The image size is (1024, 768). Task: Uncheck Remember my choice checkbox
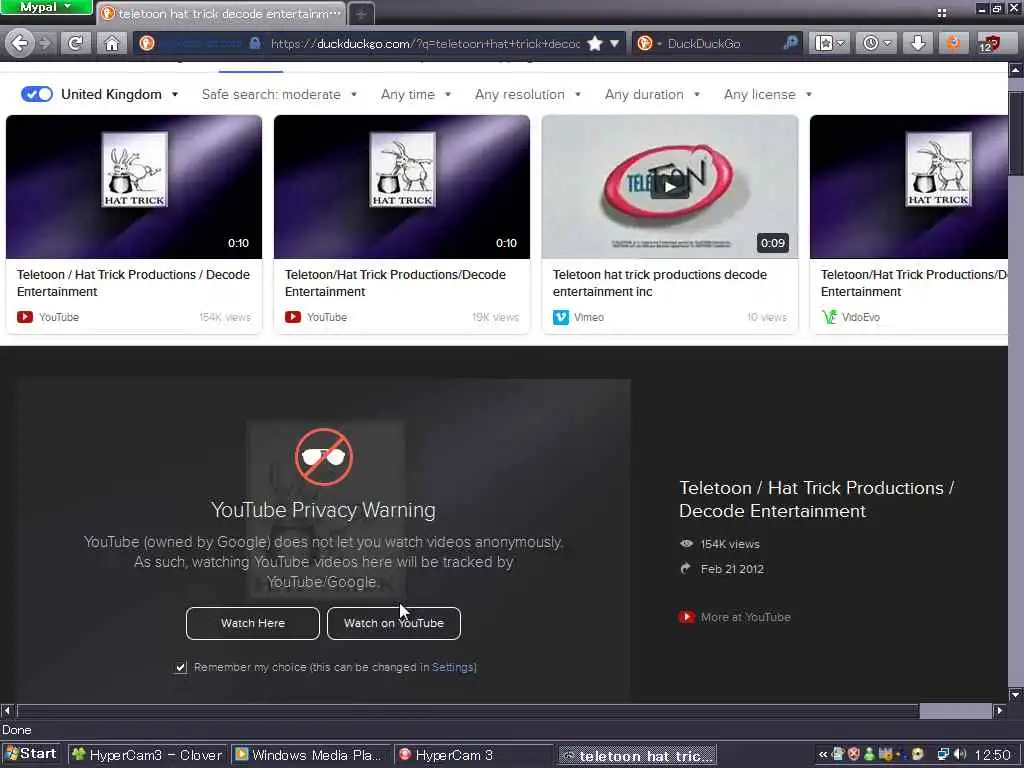point(181,667)
